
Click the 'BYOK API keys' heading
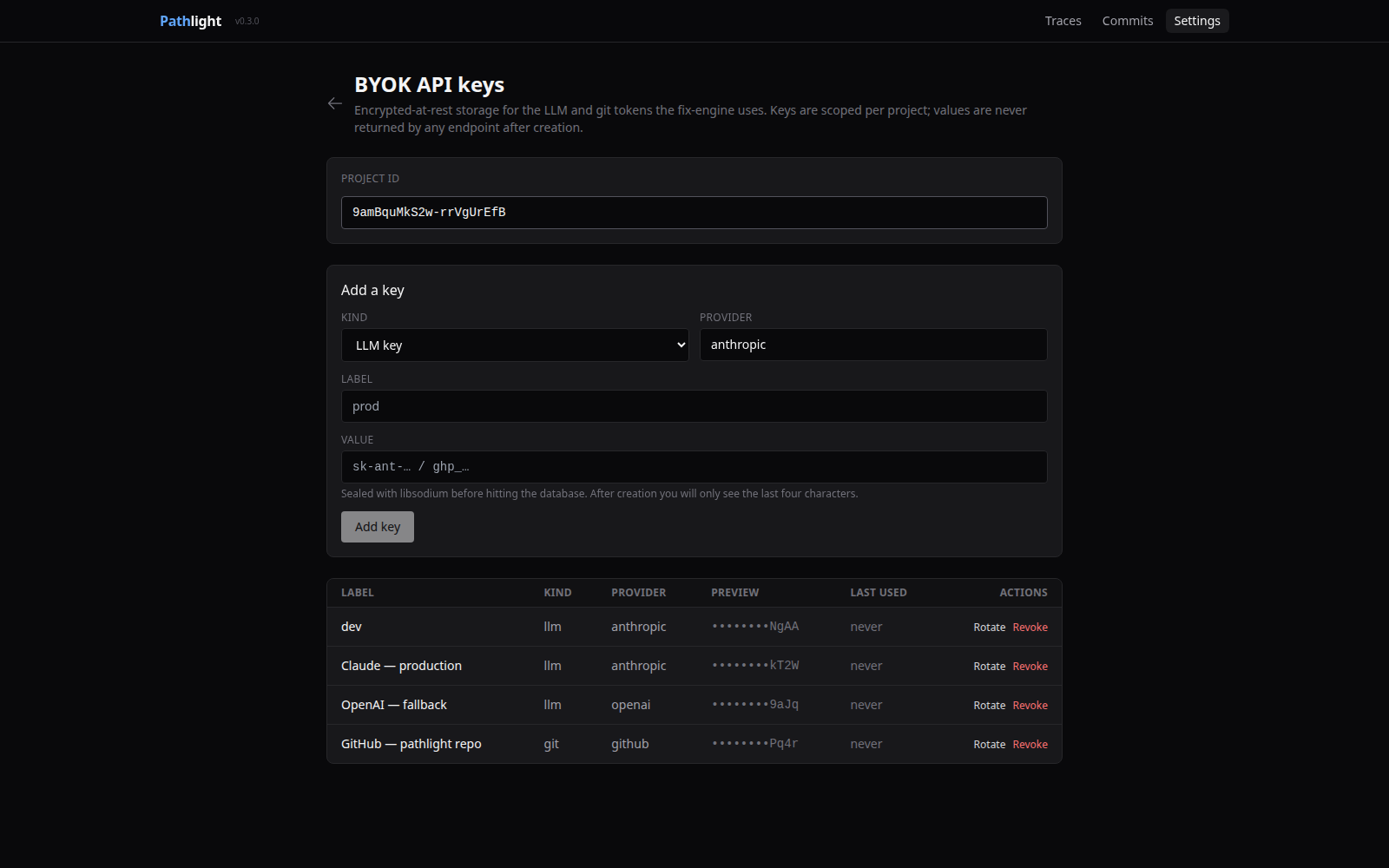pos(429,85)
